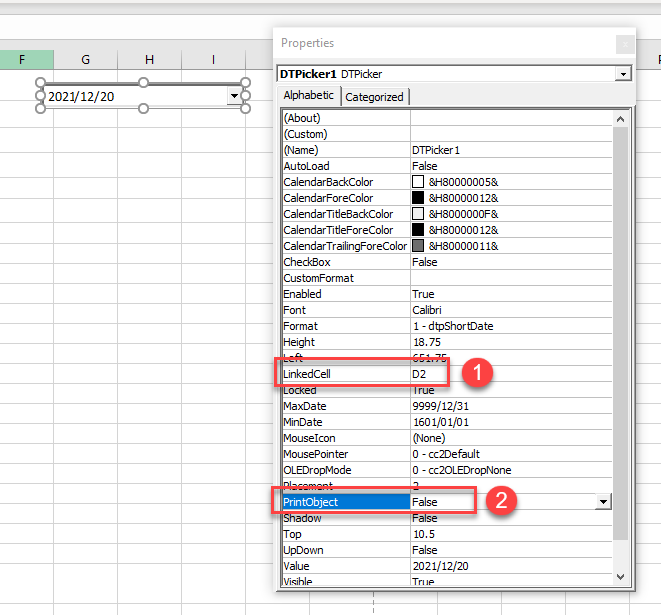Switch to the Categorized tab

[375, 97]
